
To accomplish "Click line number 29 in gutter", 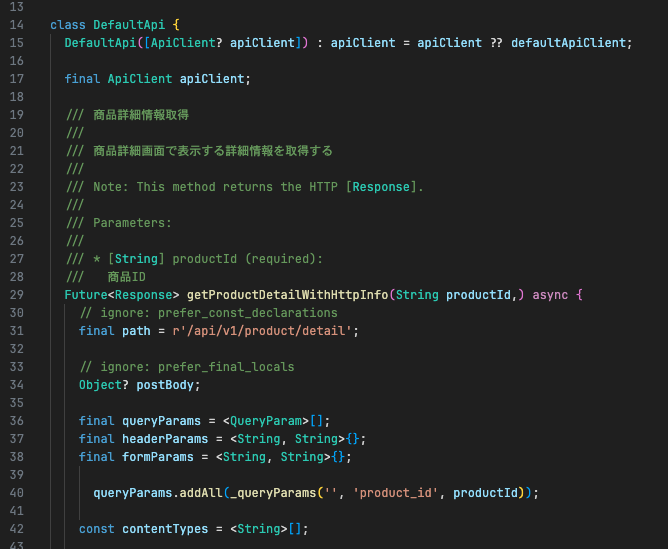I will [17, 295].
